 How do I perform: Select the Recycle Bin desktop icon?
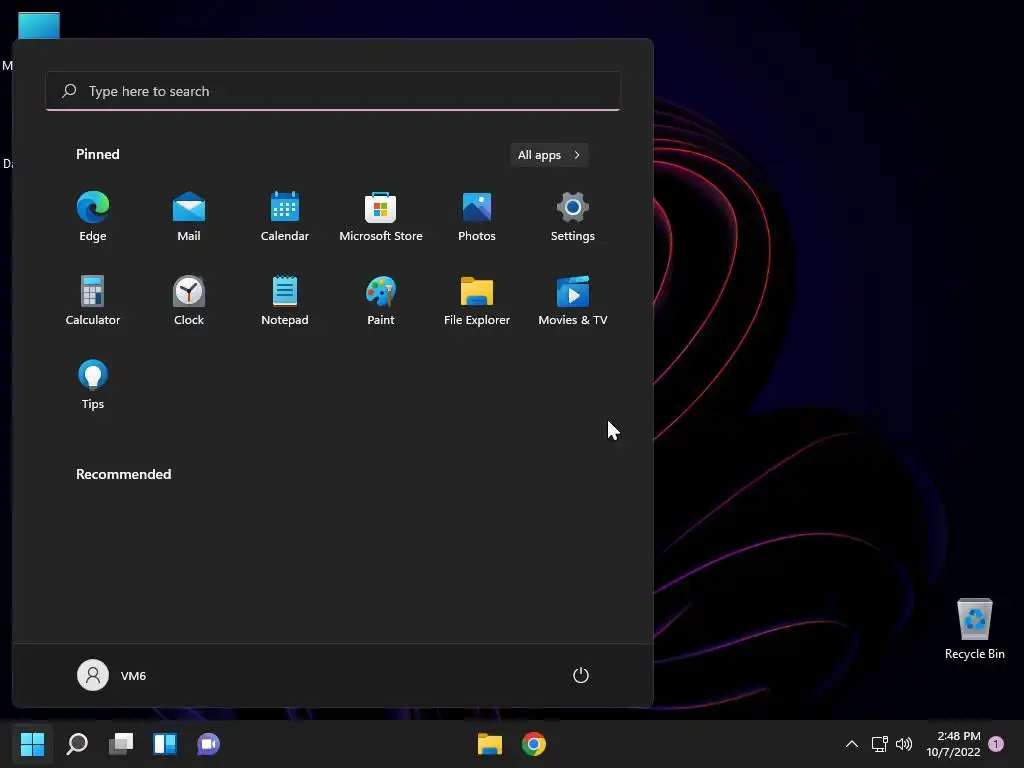974,629
